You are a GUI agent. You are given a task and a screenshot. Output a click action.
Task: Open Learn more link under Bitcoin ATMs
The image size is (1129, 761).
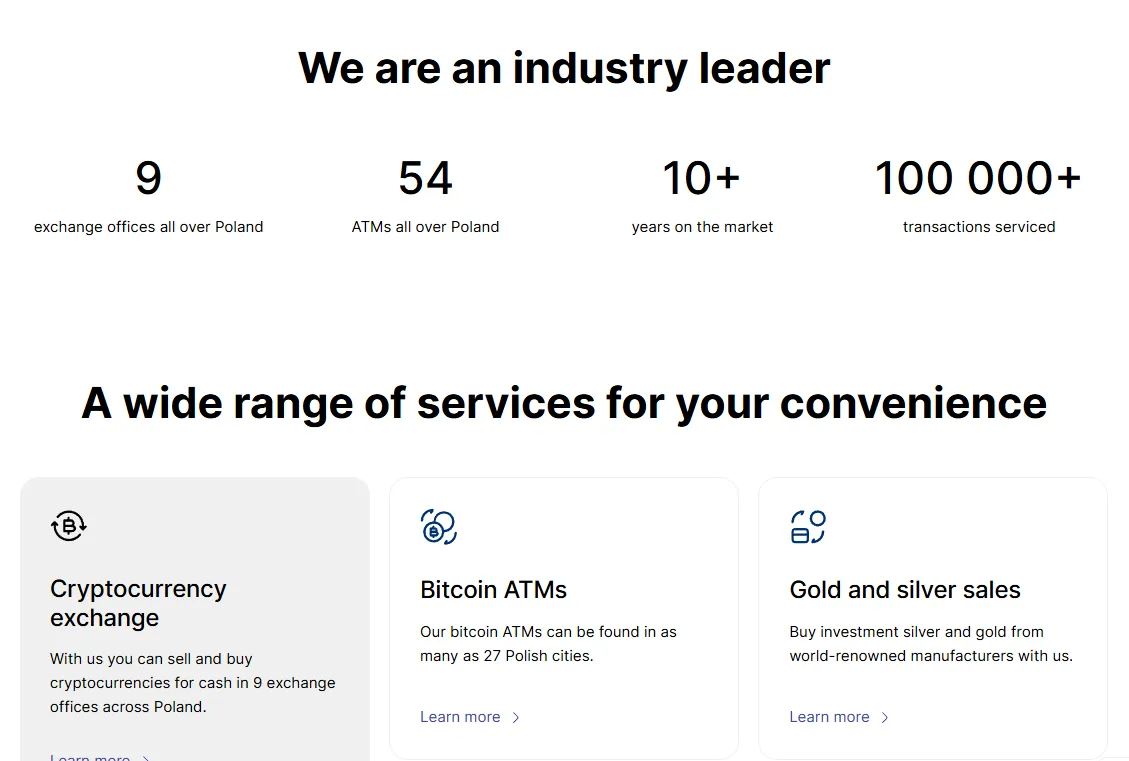point(460,717)
